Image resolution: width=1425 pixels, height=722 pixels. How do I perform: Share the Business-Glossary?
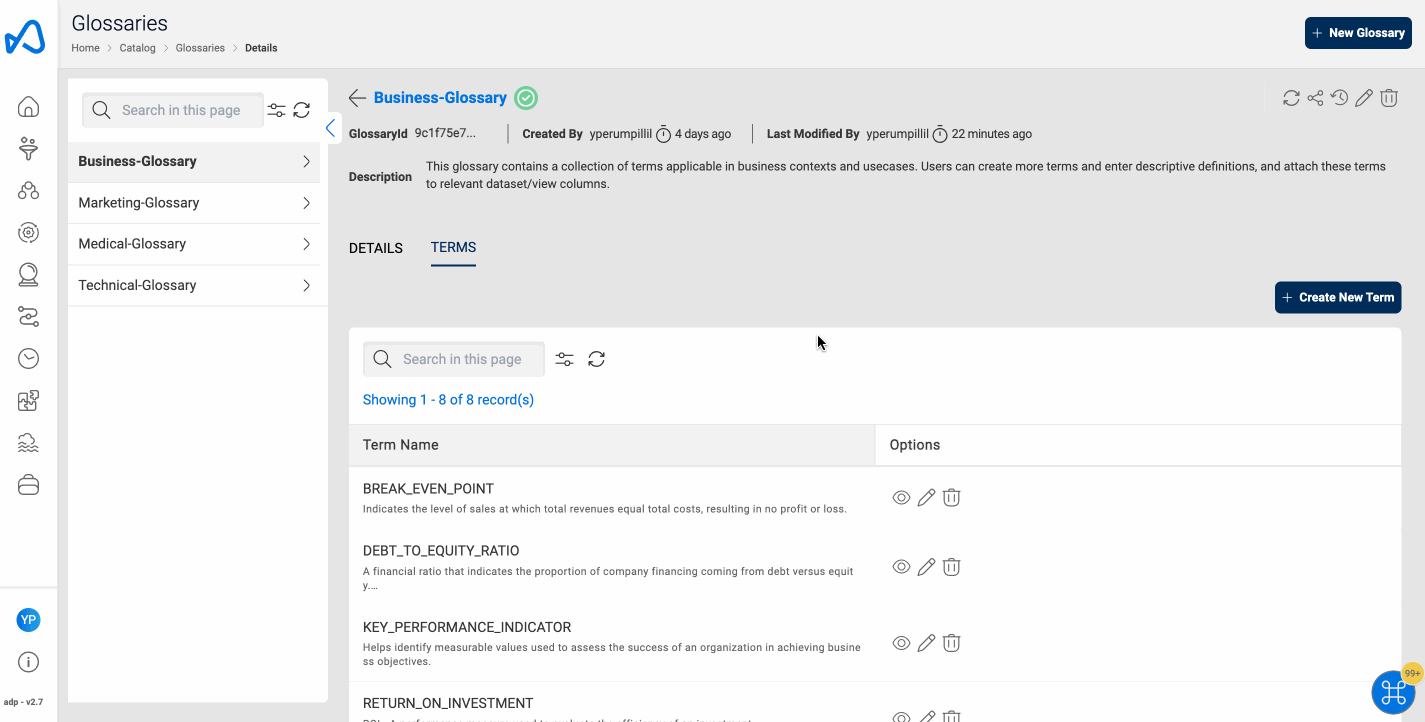click(x=1315, y=98)
